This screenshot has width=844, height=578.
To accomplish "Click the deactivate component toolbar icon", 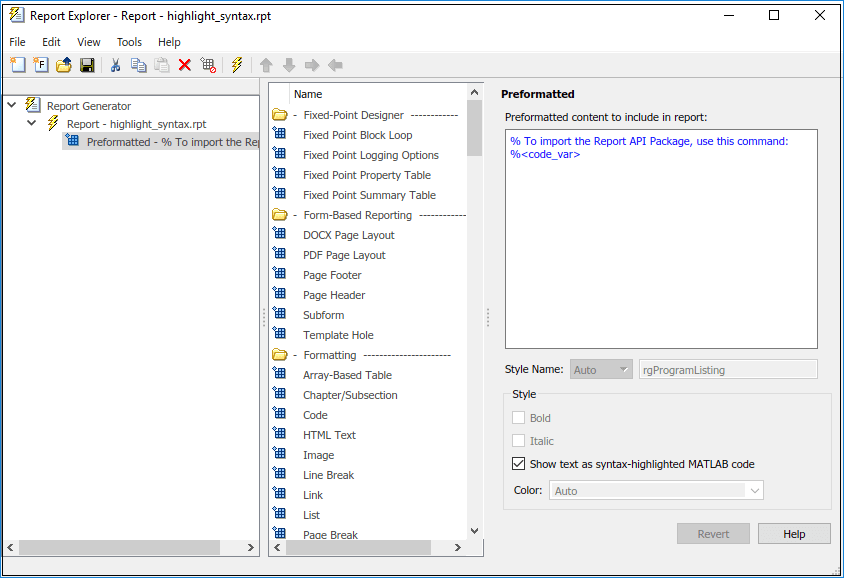I will 208,65.
